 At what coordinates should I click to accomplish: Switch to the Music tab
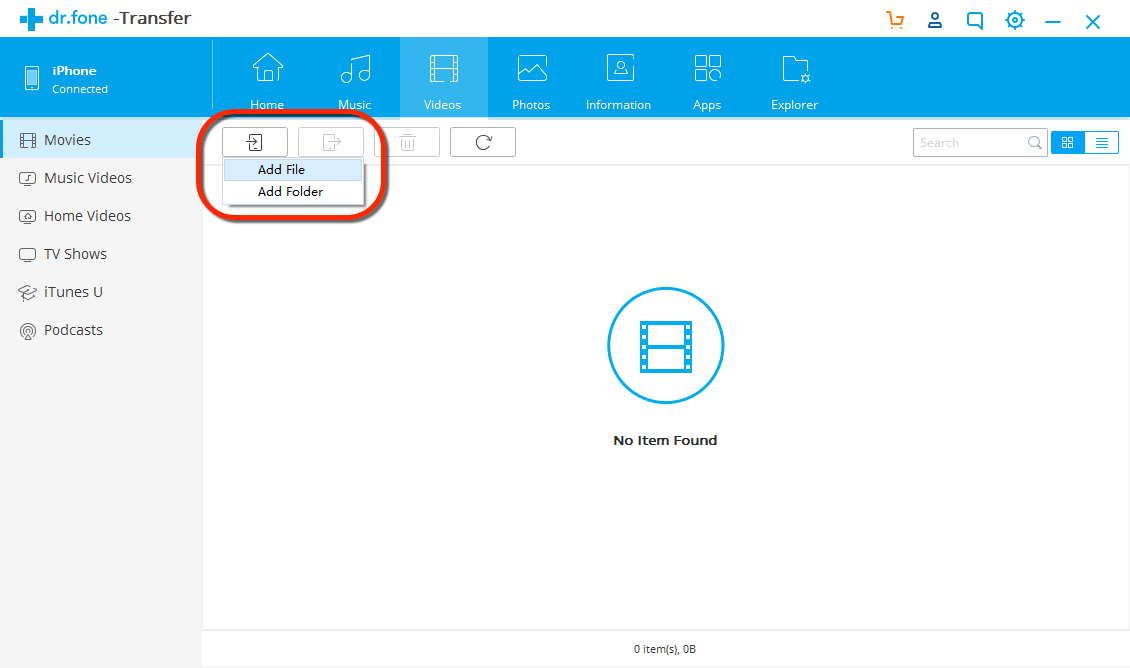pyautogui.click(x=355, y=81)
